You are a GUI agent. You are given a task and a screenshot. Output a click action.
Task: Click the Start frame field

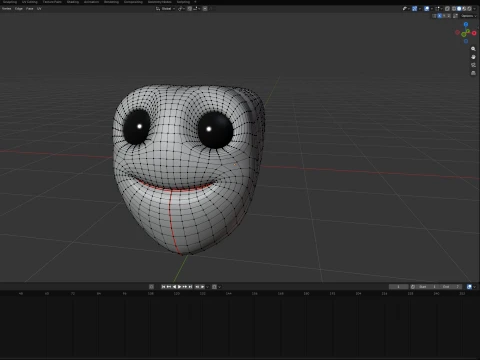coord(426,287)
